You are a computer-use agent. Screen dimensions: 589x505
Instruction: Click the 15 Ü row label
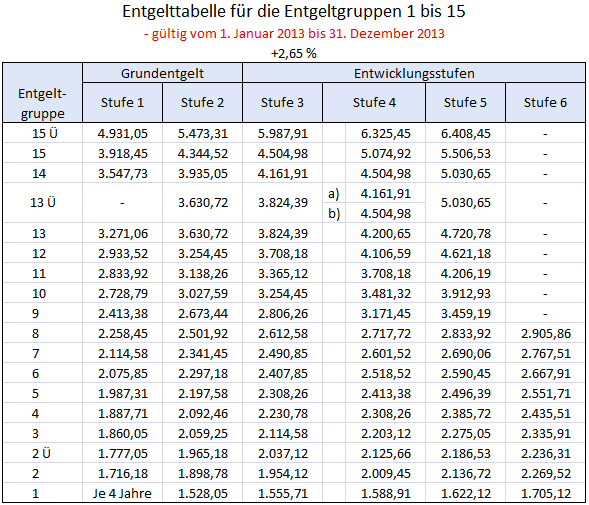(x=42, y=133)
